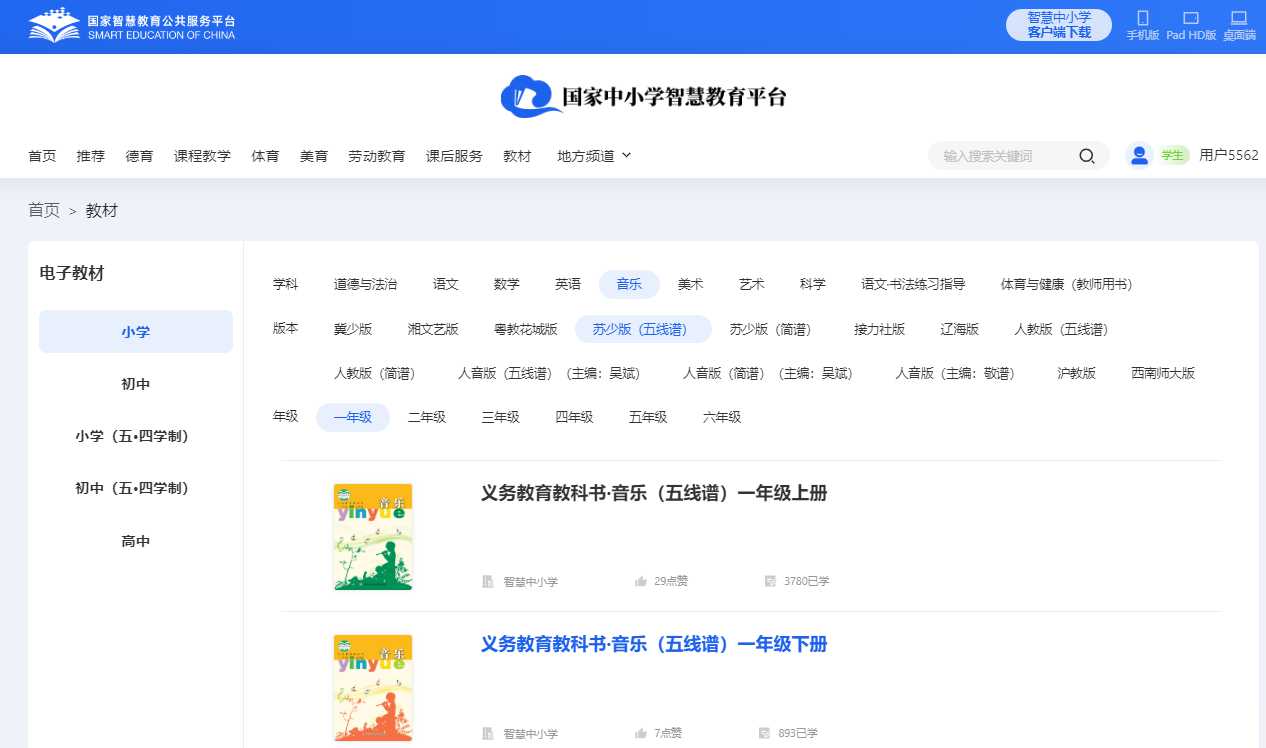This screenshot has width=1266, height=748.
Task: Choose the 数学 subject filter
Action: point(507,284)
